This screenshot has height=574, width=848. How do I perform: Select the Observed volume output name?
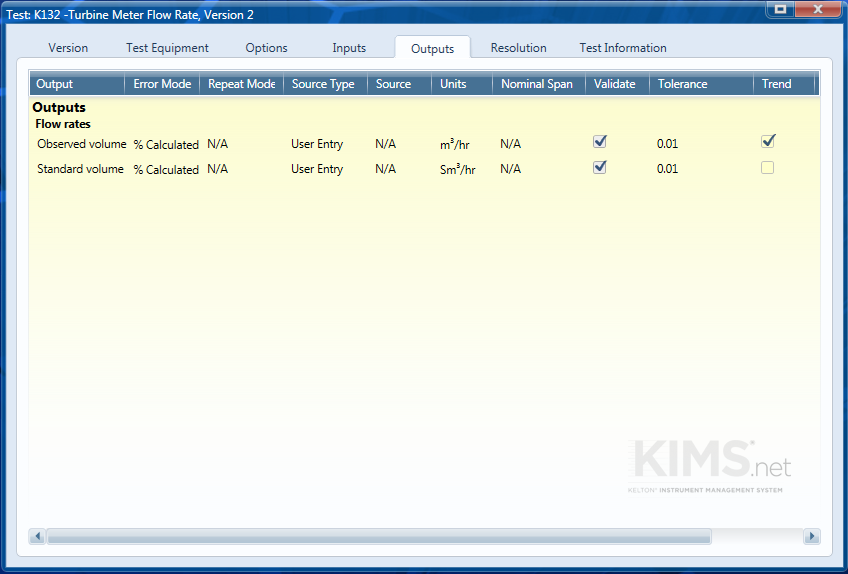[82, 144]
